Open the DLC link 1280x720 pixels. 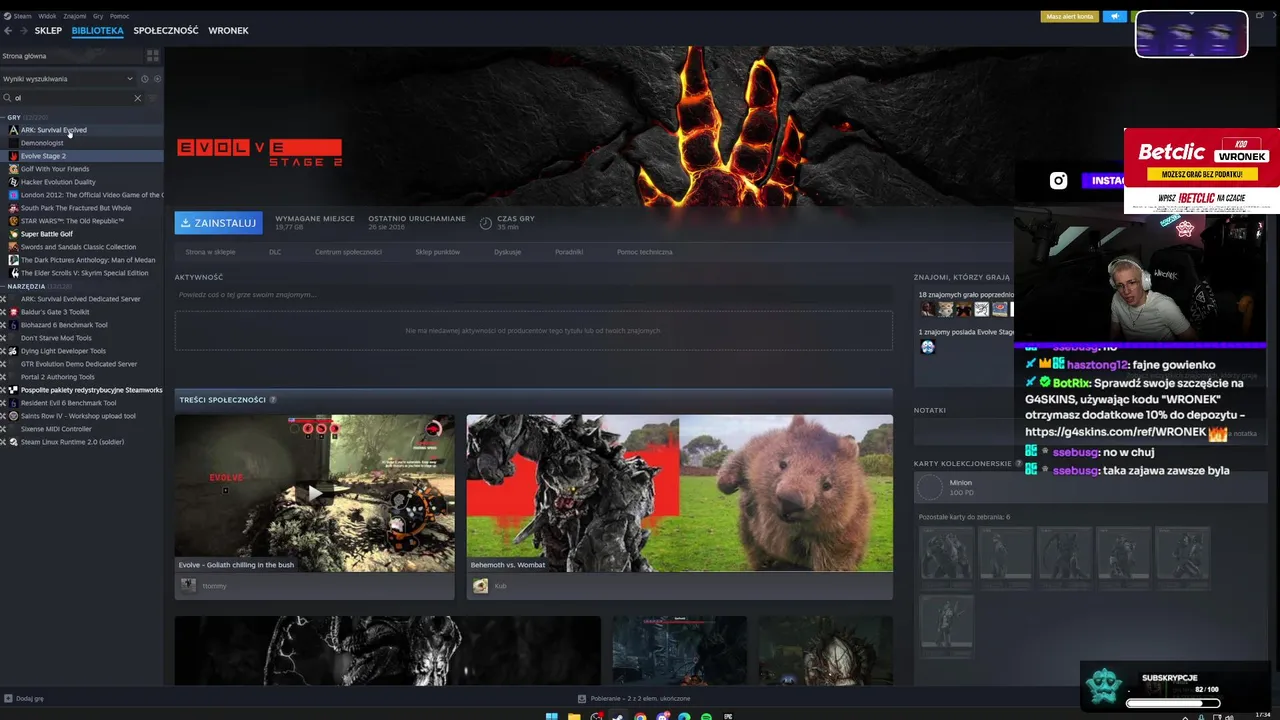pos(275,252)
